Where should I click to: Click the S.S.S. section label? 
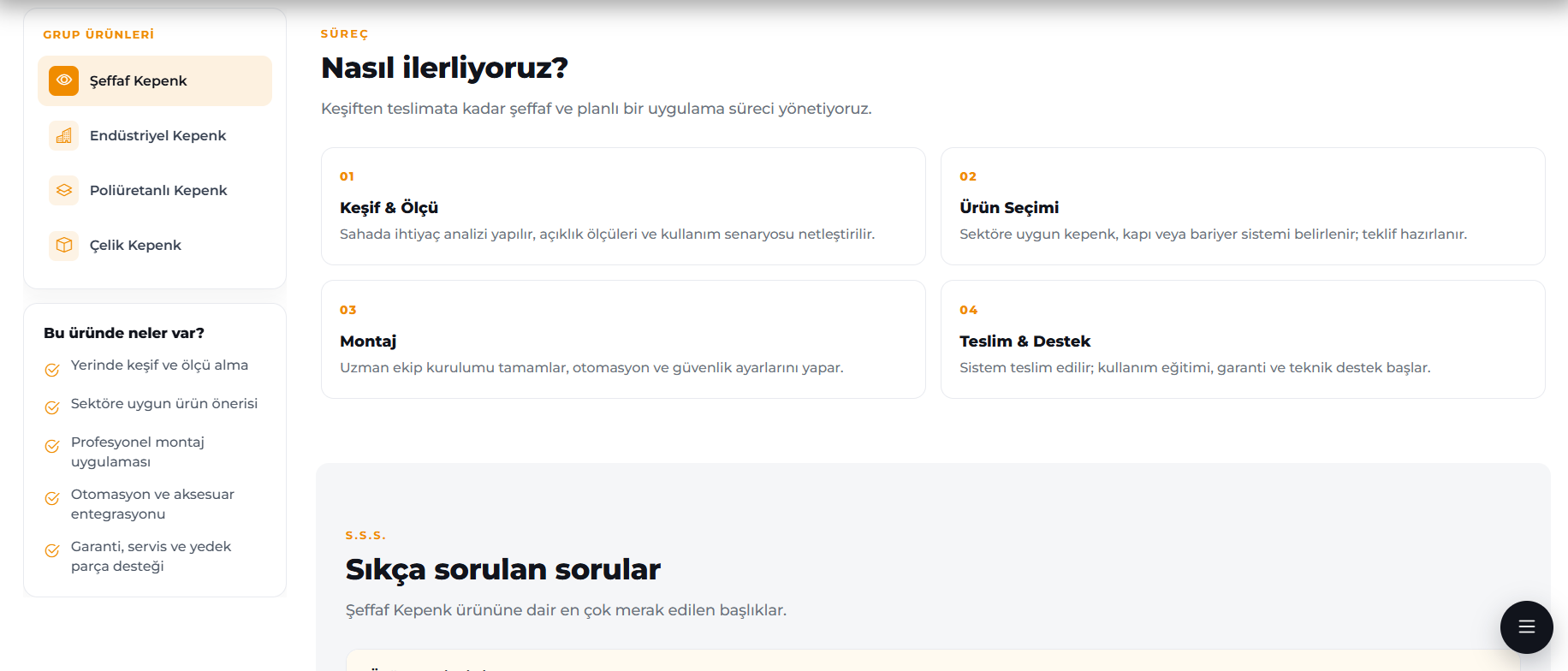pos(365,535)
